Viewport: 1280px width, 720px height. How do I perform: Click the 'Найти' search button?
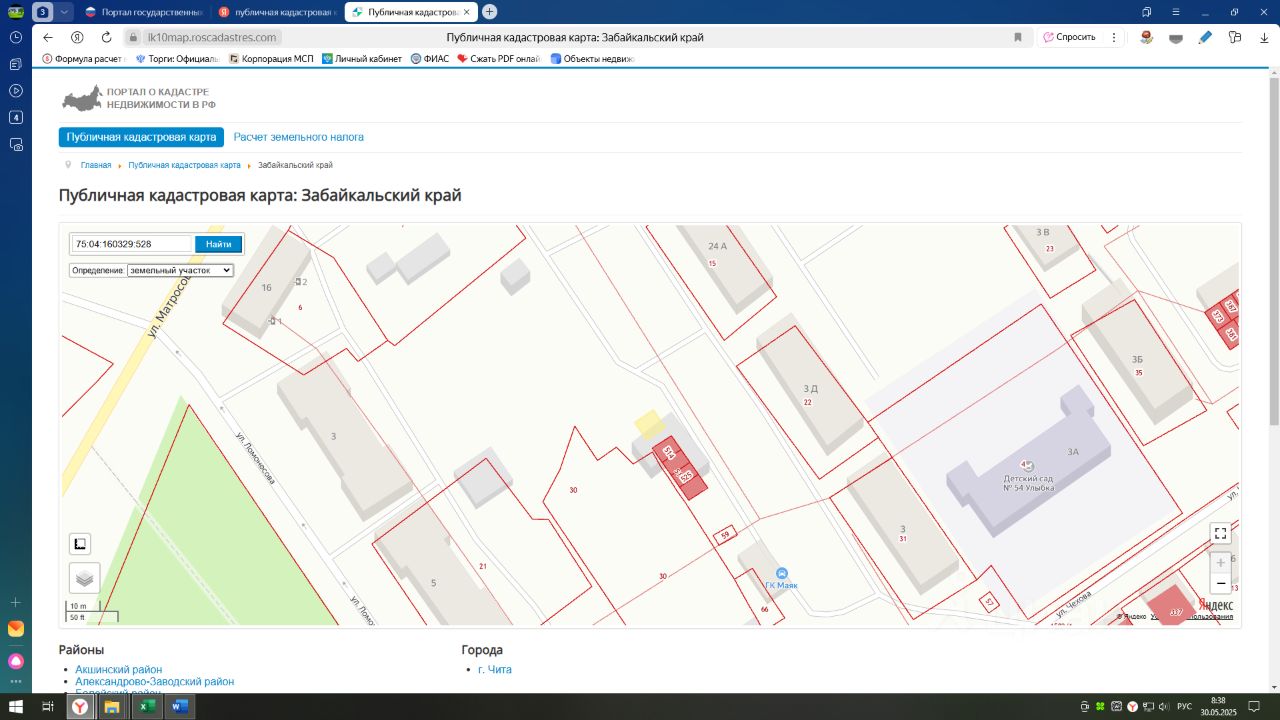(x=218, y=244)
